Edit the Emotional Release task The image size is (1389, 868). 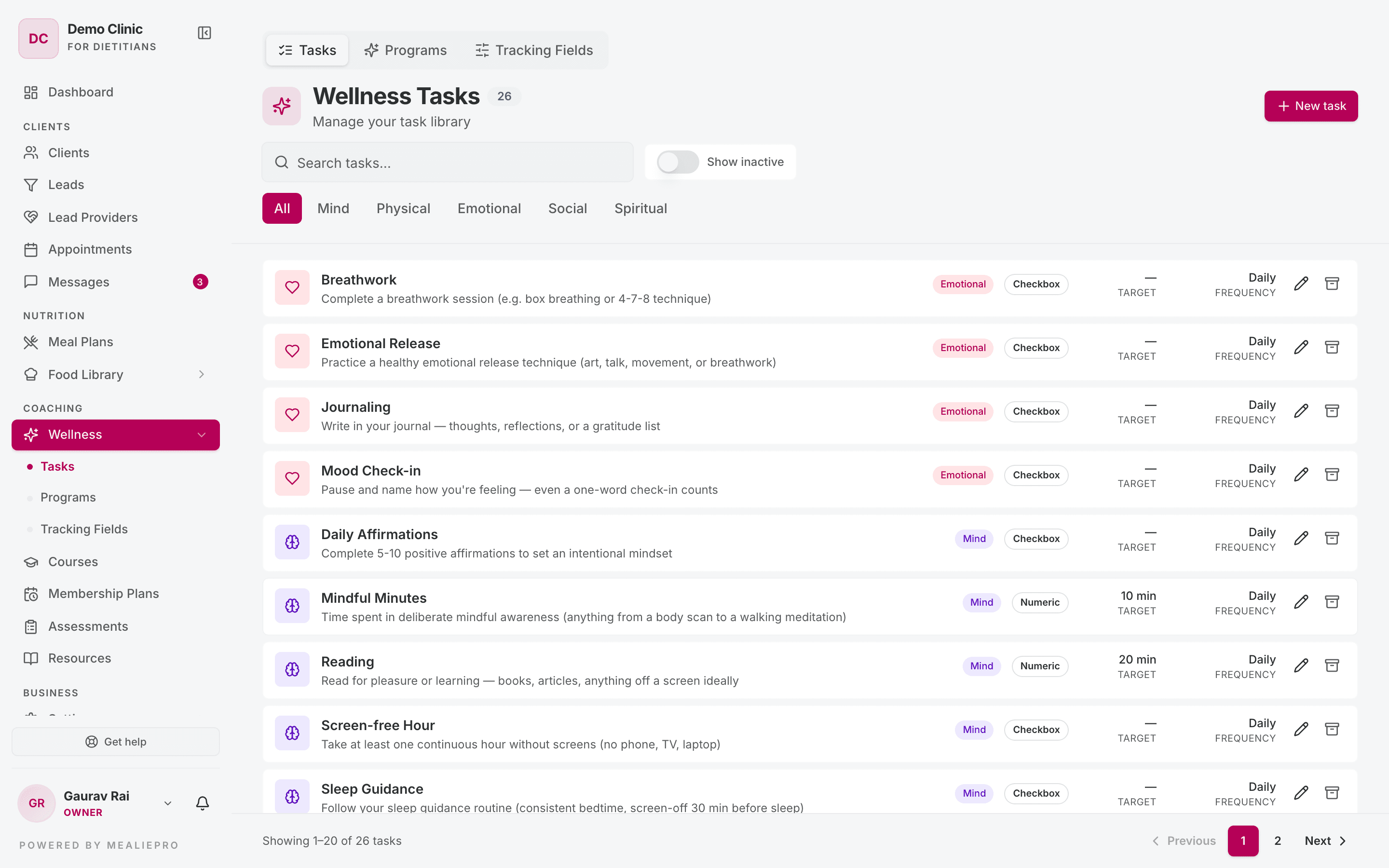click(1301, 347)
